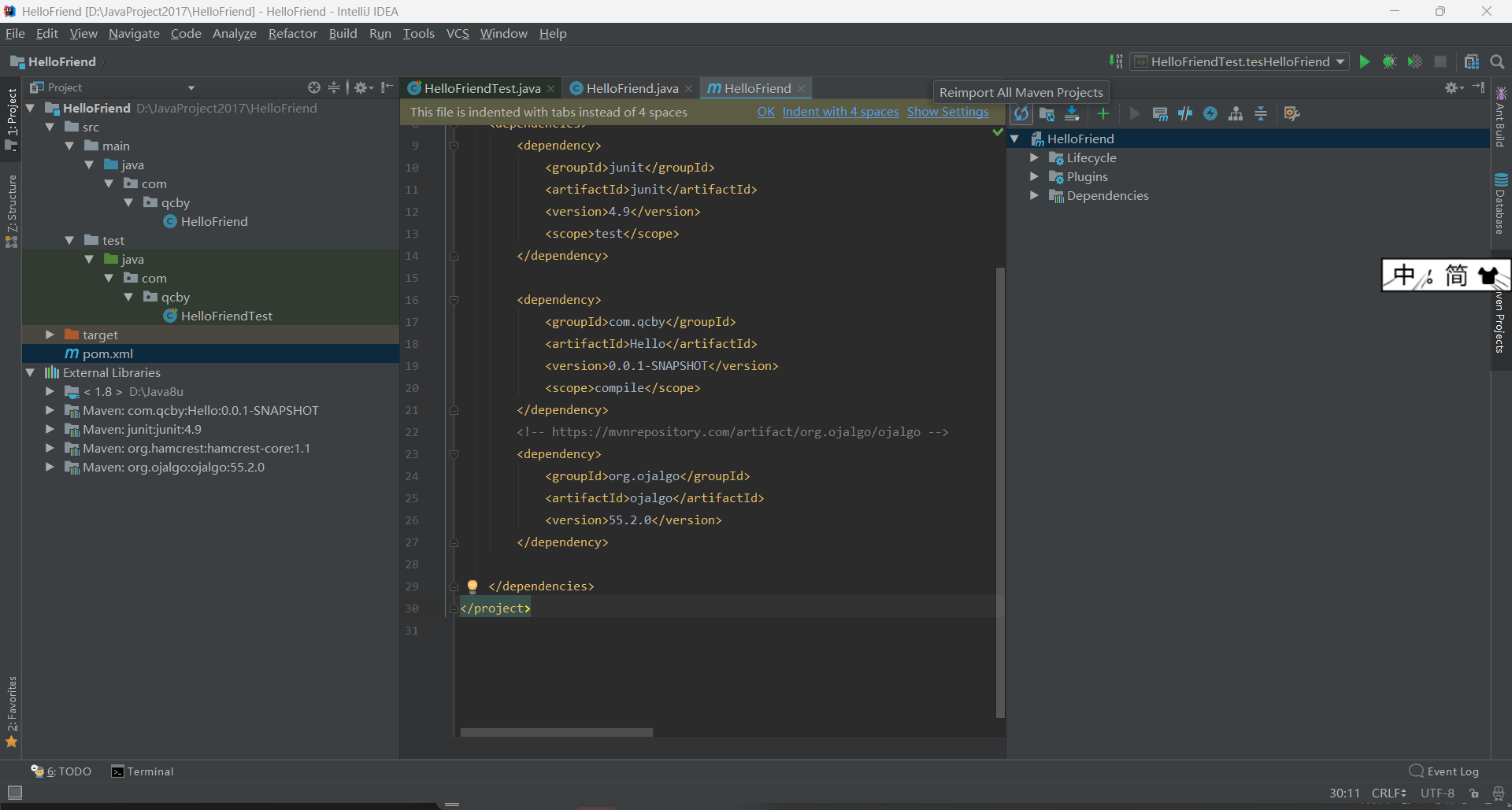The width and height of the screenshot is (1512, 810).
Task: Click Download Sources and Documentation icon
Action: click(x=1072, y=114)
